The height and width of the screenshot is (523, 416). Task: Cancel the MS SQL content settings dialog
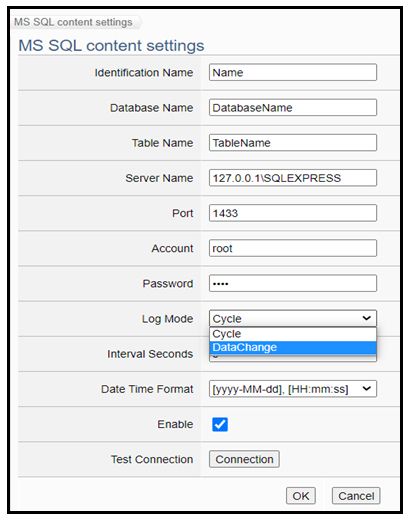[356, 496]
